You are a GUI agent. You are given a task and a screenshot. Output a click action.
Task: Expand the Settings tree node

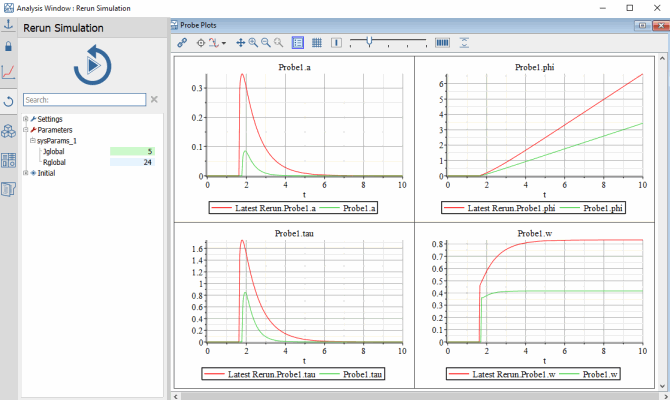click(x=26, y=119)
